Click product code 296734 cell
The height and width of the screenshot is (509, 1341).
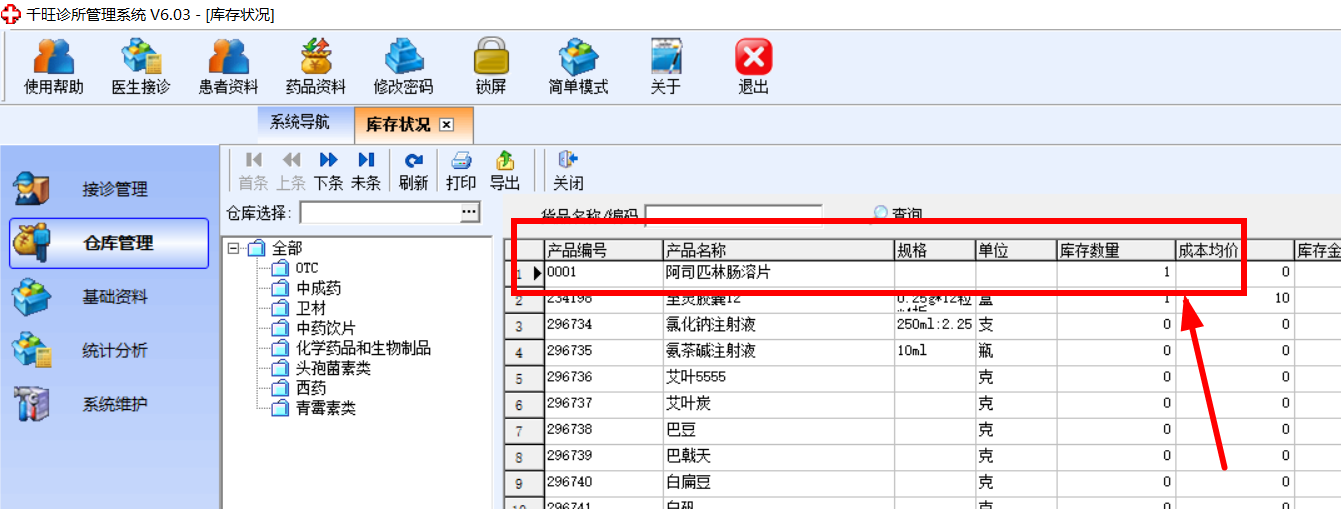tap(603, 325)
